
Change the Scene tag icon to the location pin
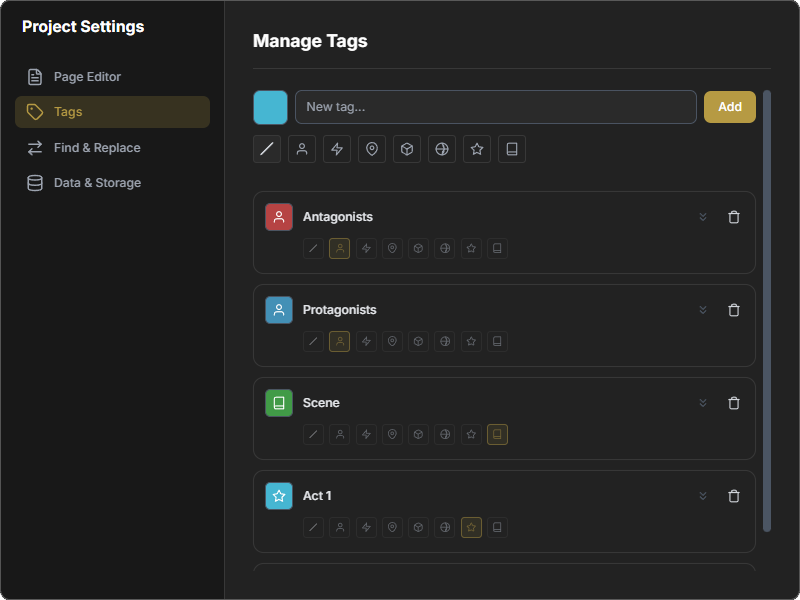[392, 434]
